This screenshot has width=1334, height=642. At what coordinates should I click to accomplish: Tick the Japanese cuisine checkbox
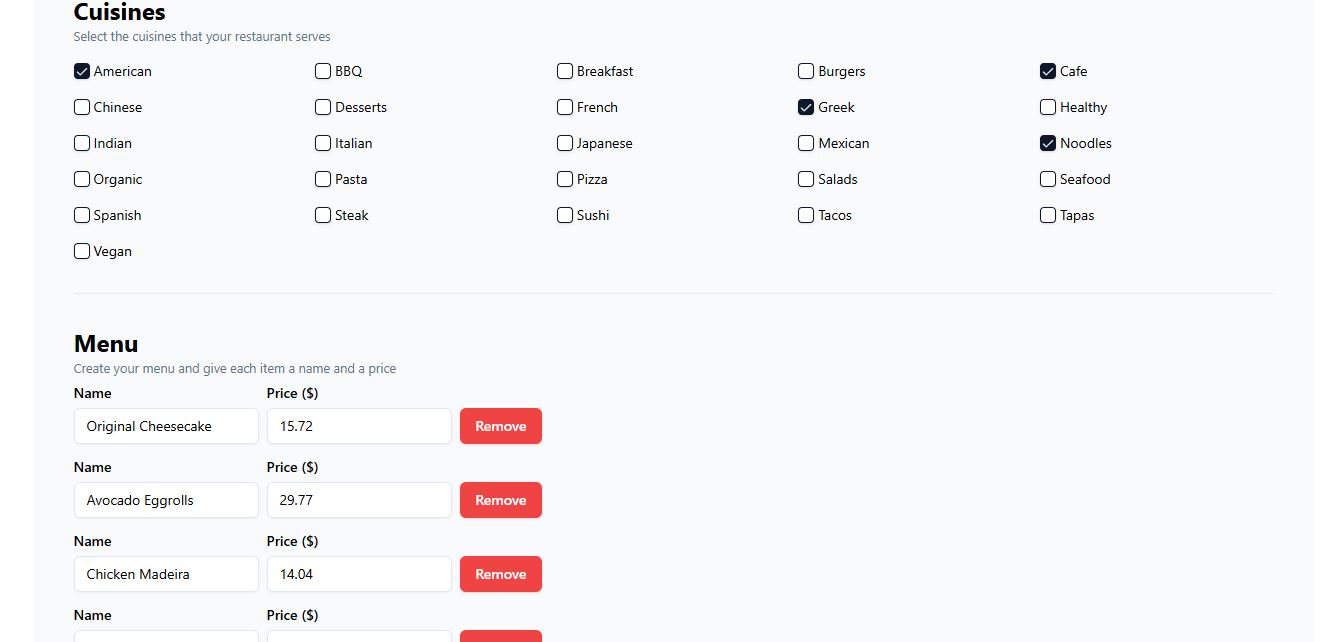(565, 143)
